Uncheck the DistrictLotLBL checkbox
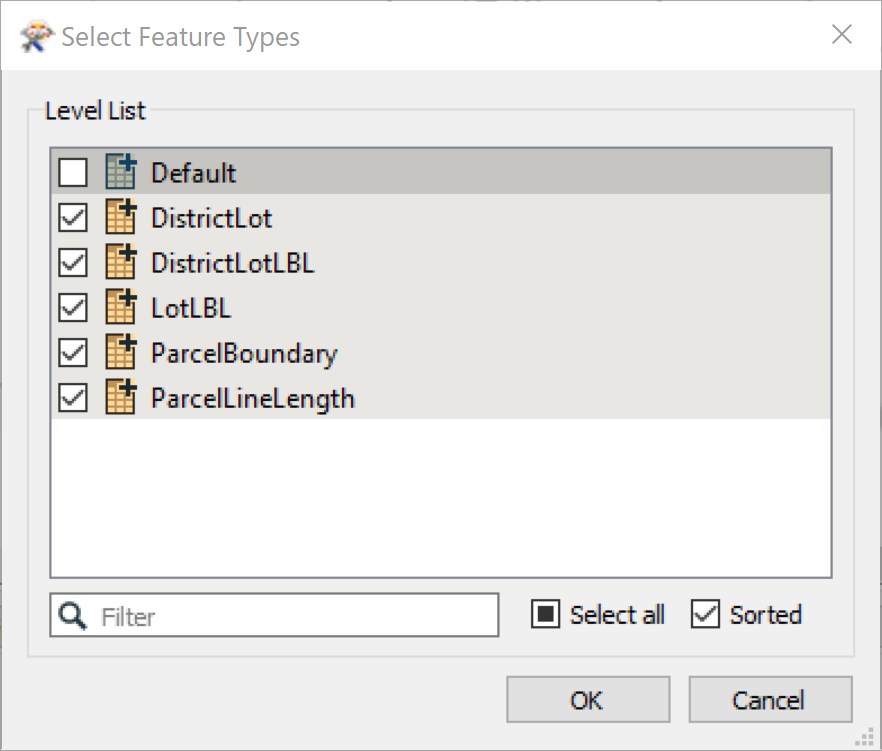This screenshot has height=751, width=882. tap(73, 262)
